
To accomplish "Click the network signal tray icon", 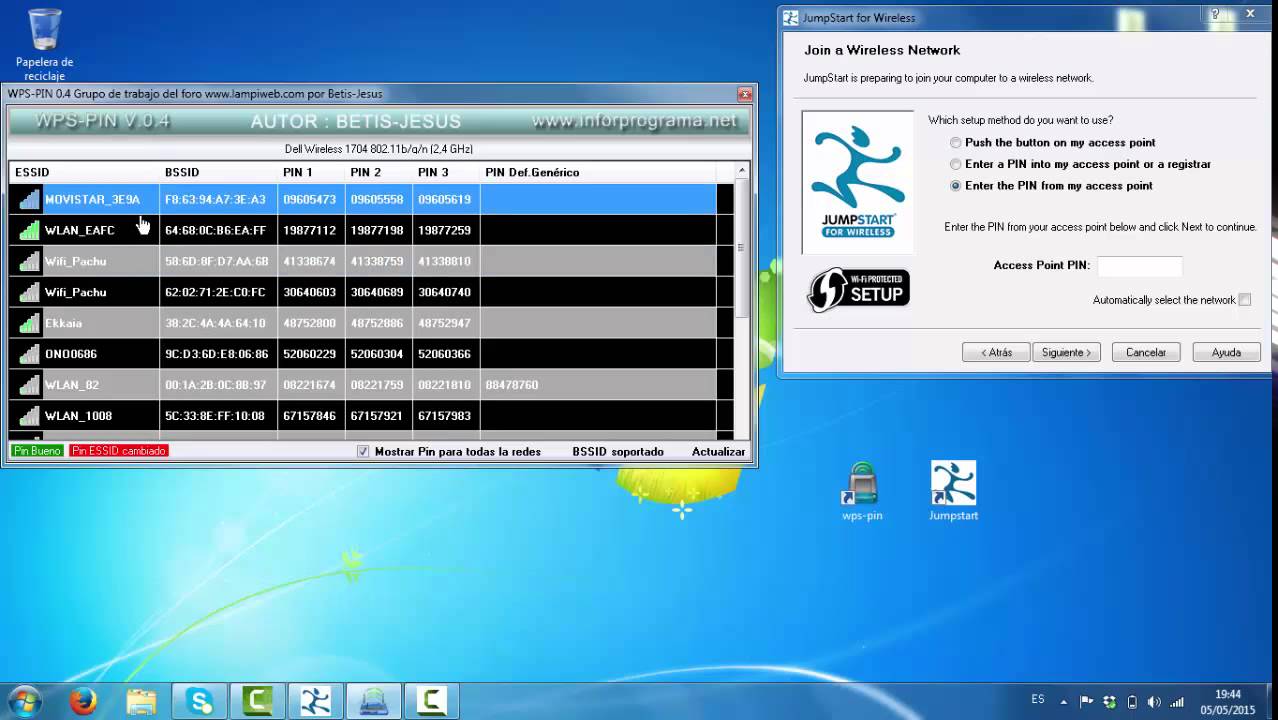I will [1177, 702].
